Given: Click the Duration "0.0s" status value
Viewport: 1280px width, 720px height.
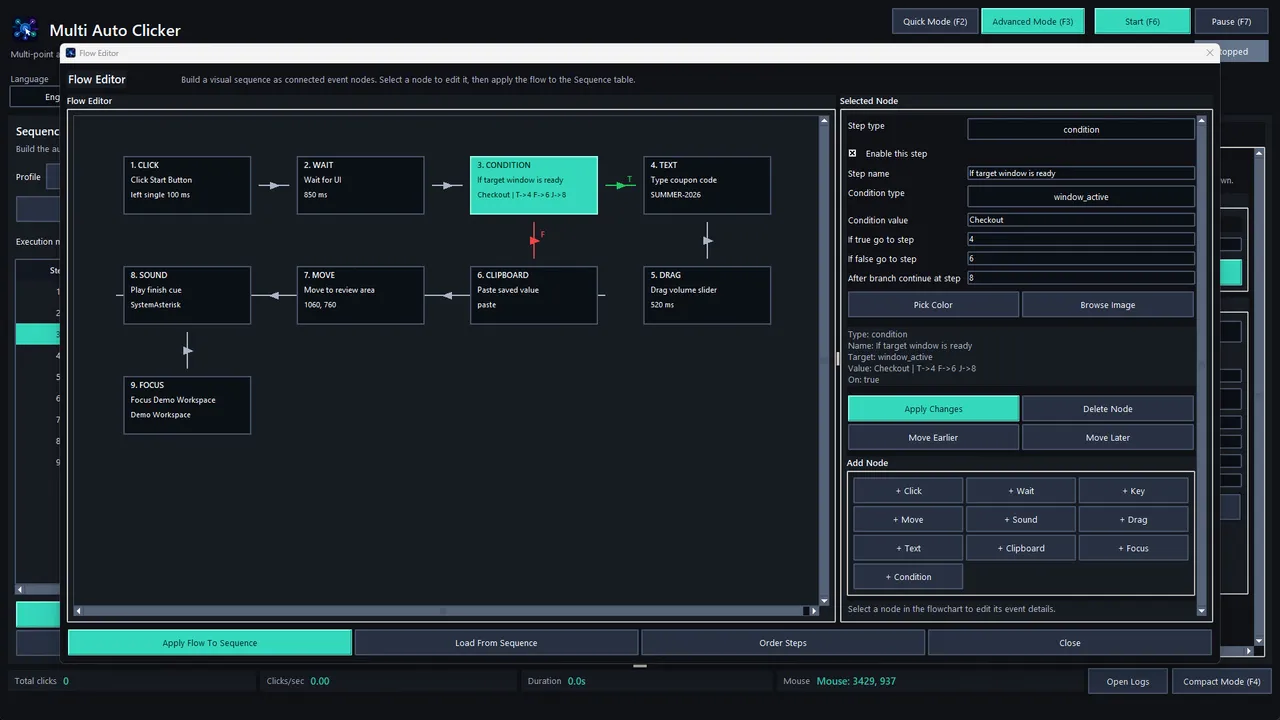Looking at the screenshot, I should (576, 682).
